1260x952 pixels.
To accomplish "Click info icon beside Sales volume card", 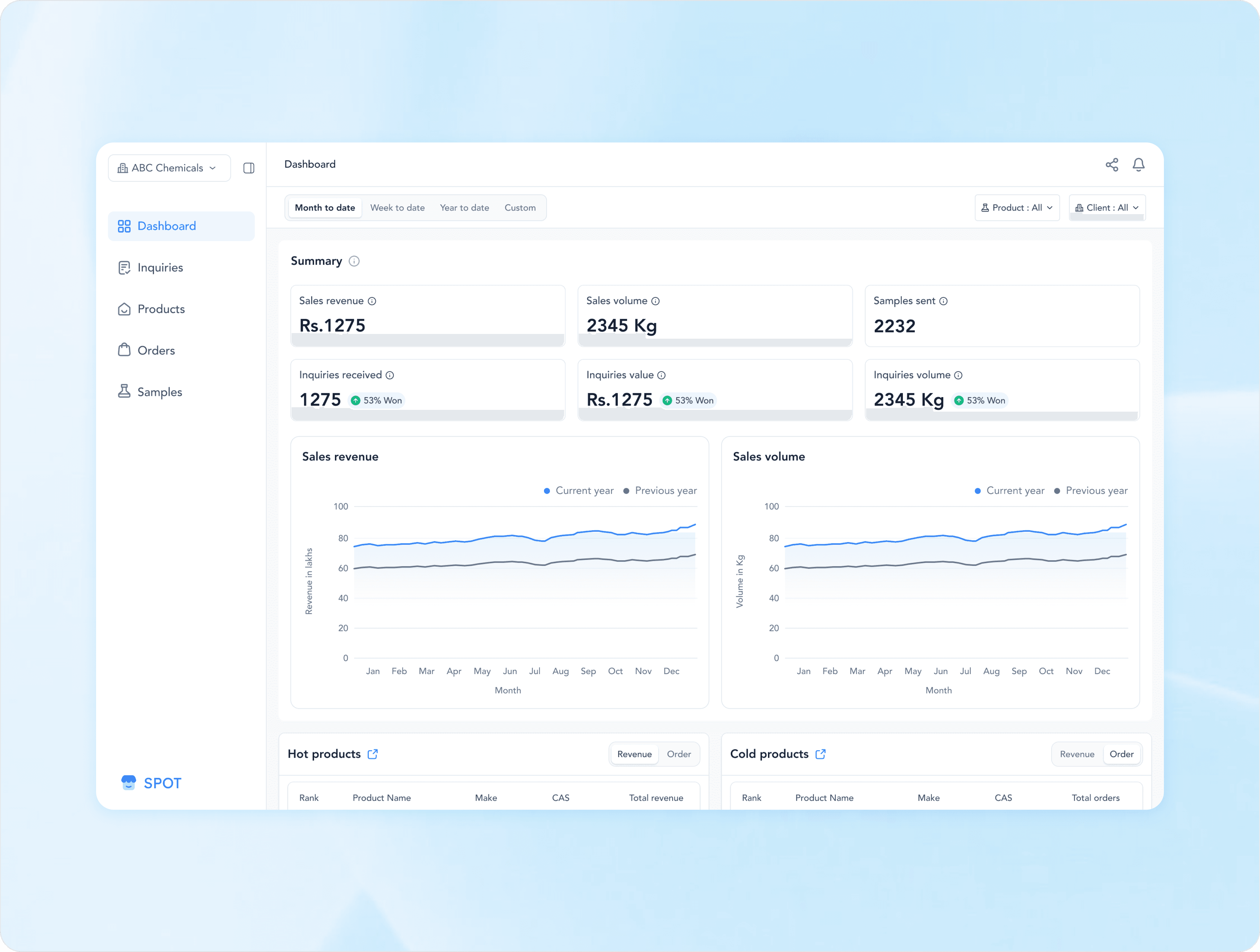I will tap(655, 301).
